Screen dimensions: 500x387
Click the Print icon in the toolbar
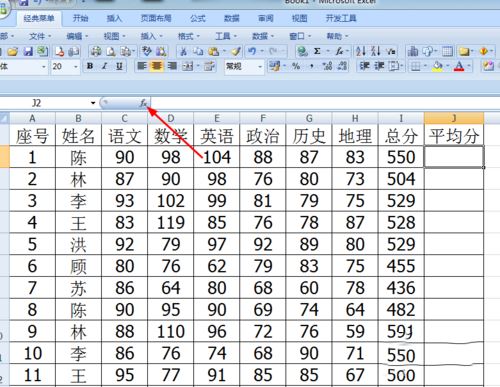[96, 51]
